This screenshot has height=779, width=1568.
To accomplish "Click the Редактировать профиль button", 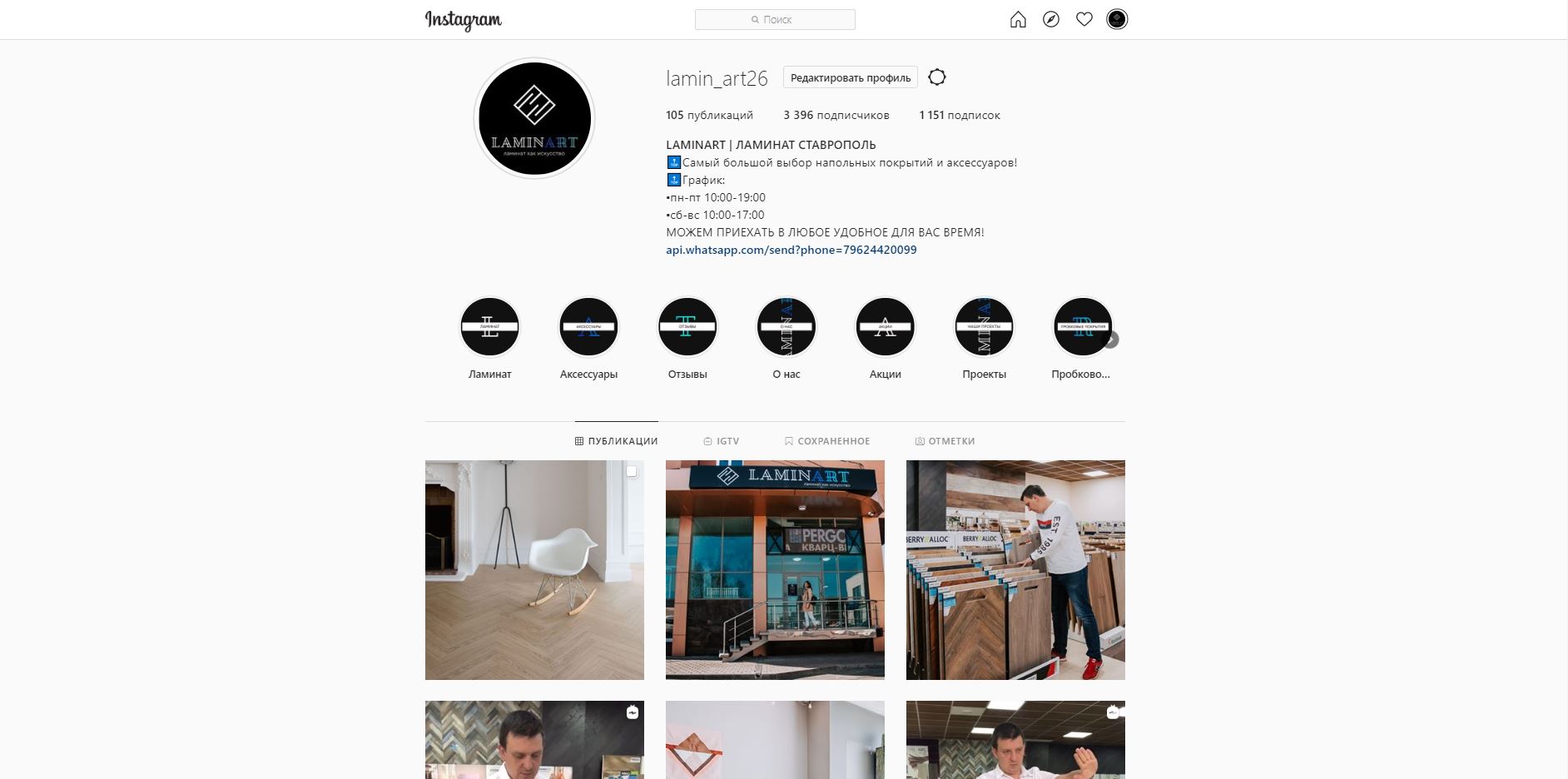I will point(851,77).
